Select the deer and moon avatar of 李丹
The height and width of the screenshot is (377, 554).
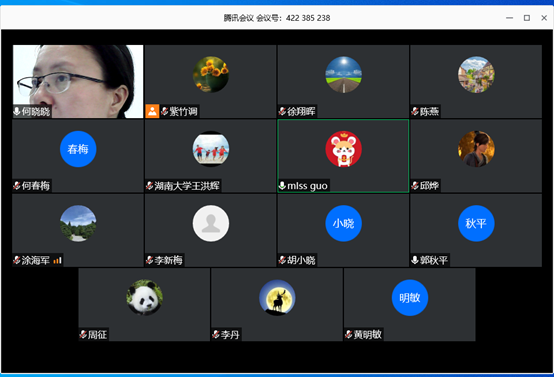(x=277, y=298)
